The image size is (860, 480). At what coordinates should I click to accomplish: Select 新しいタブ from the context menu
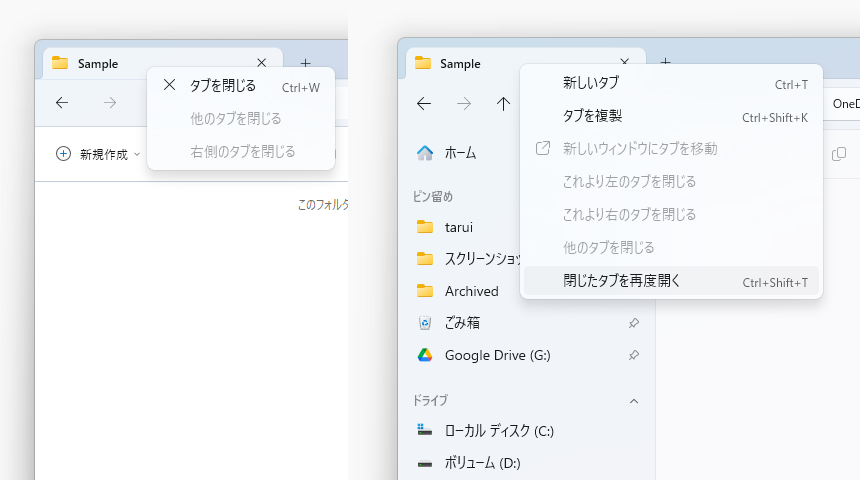point(671,83)
